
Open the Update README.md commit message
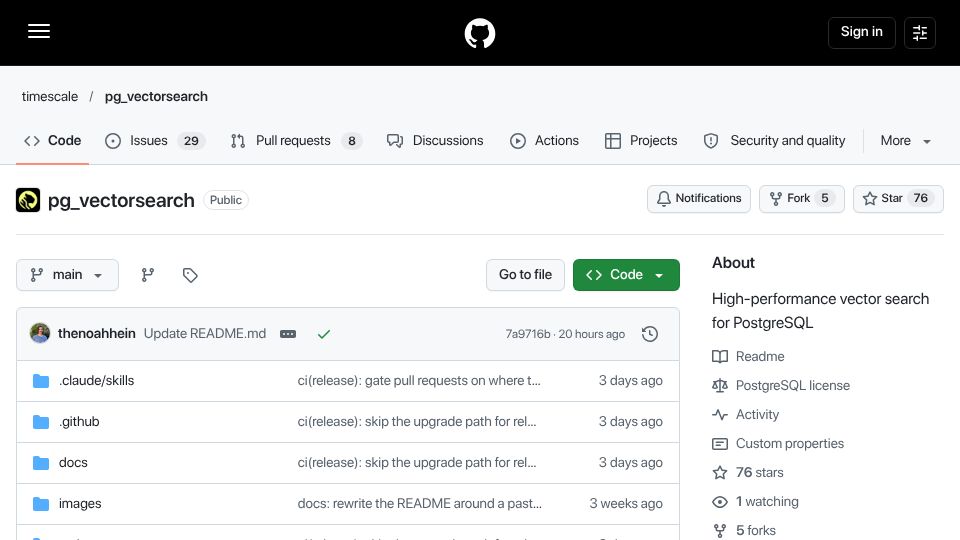click(x=205, y=334)
